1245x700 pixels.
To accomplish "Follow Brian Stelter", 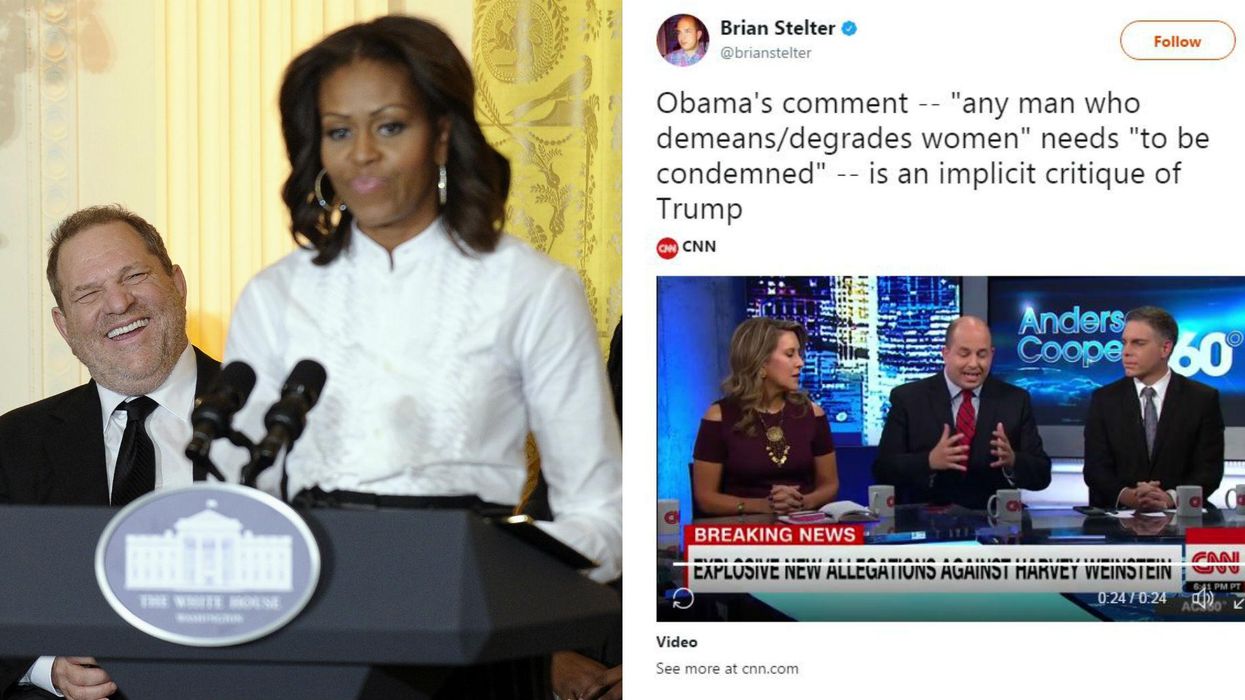I will pos(1177,41).
